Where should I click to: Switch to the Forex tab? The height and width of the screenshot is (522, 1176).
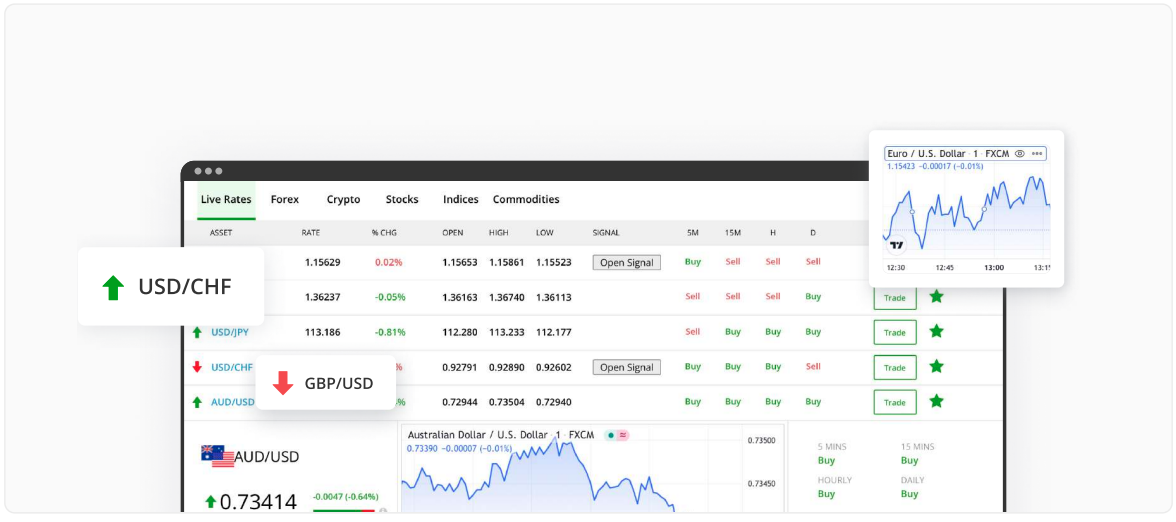tap(285, 199)
